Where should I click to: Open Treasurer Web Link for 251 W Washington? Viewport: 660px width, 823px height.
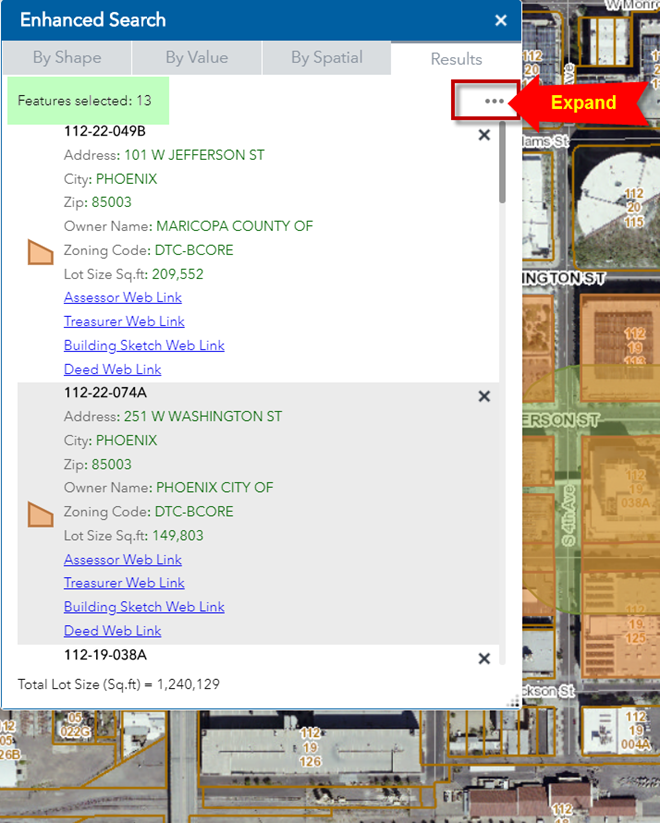(124, 583)
